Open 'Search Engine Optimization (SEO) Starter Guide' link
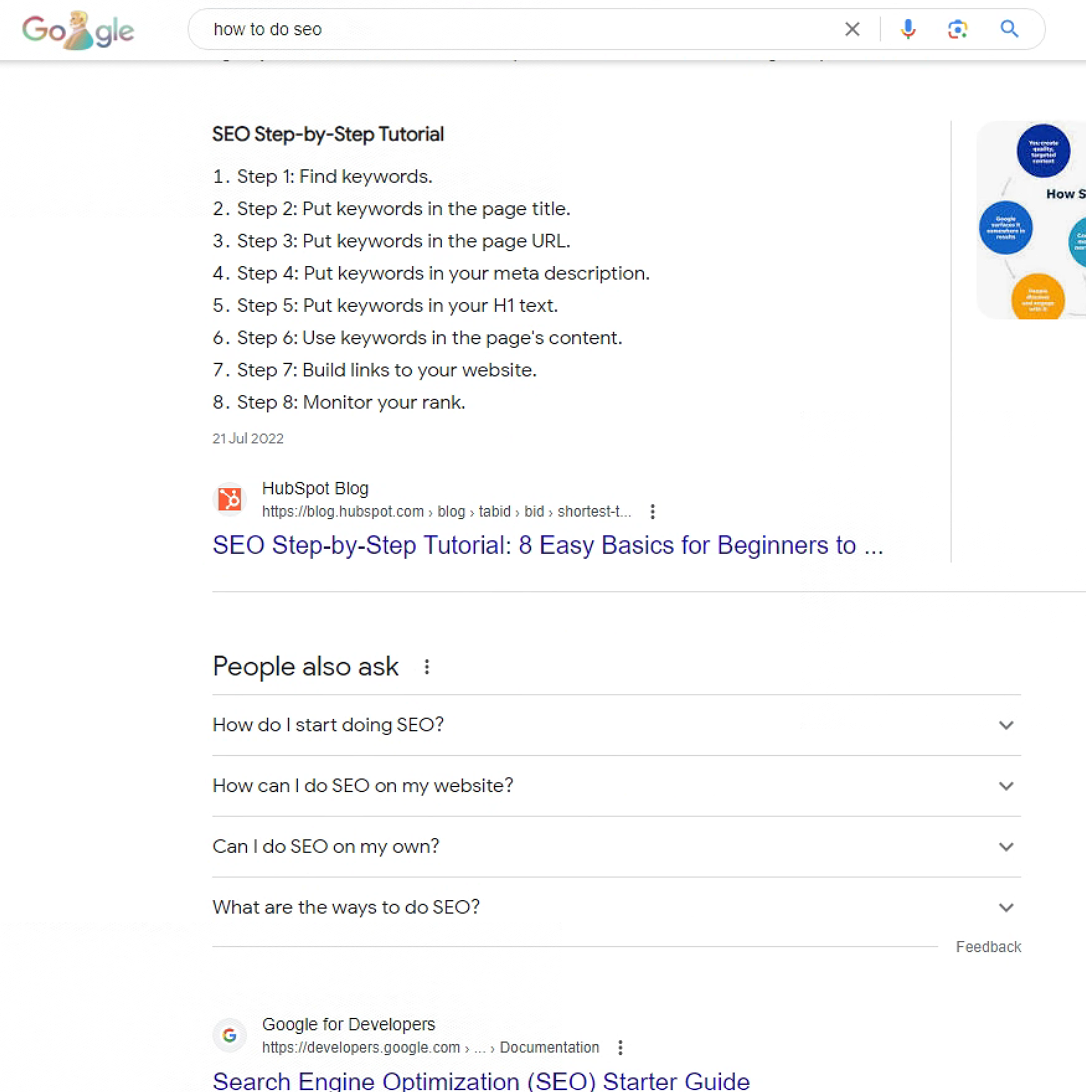 481,1080
